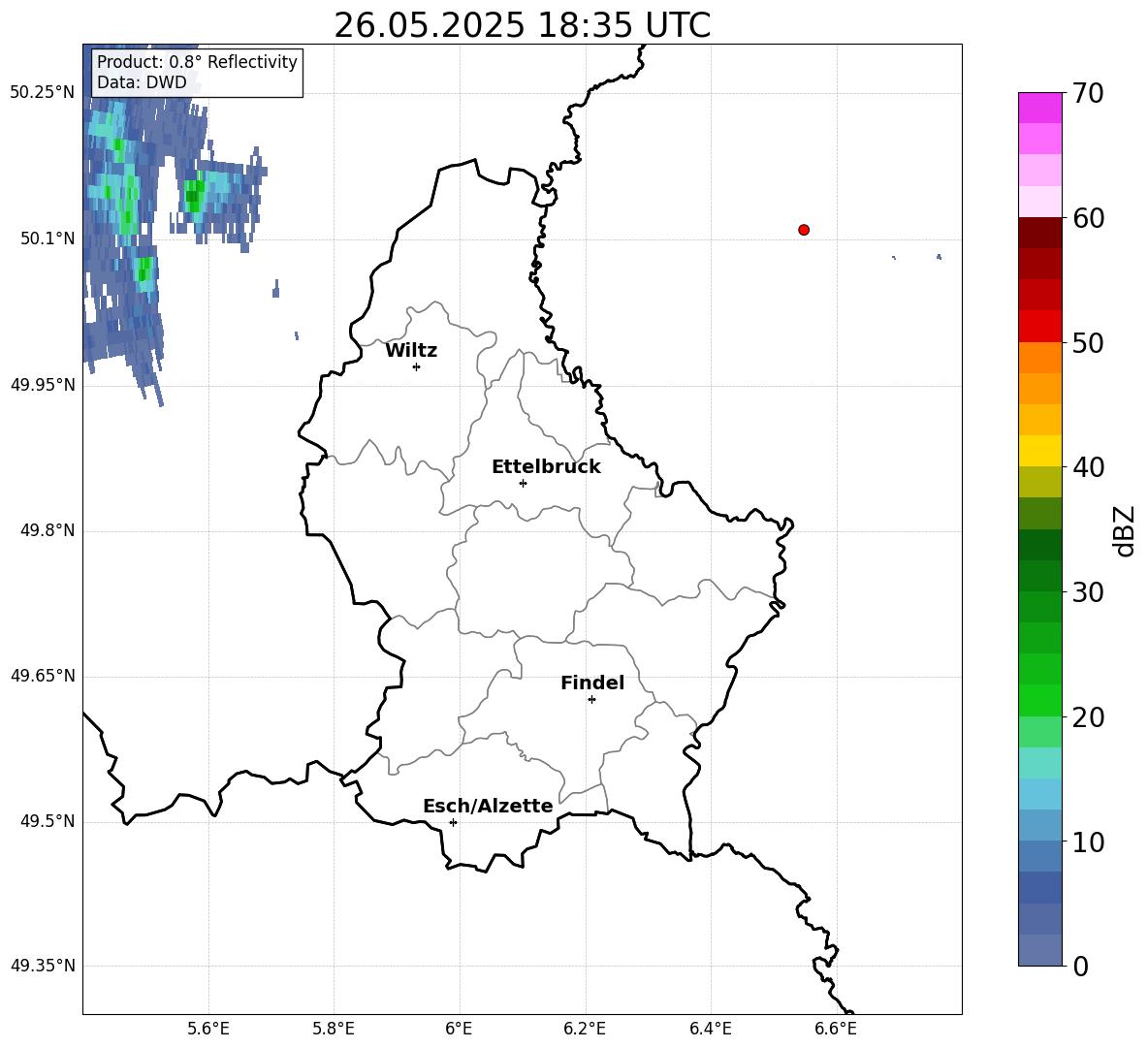
Task: Click the Findel label
Action: click(x=592, y=683)
